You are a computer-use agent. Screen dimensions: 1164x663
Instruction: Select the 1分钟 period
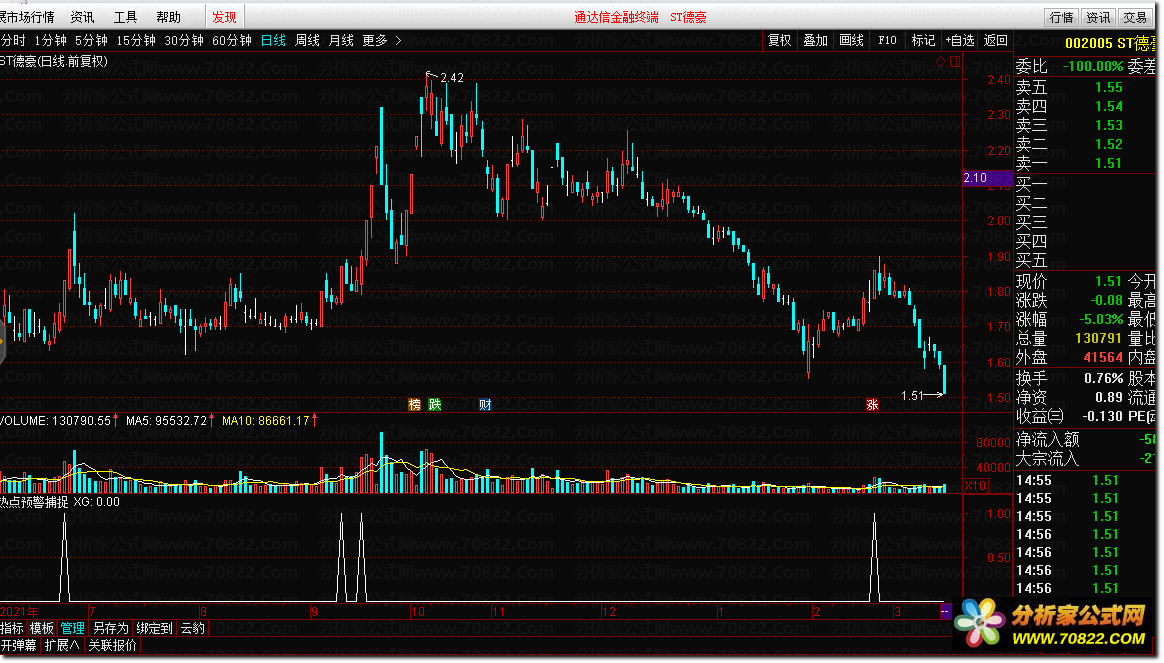[x=50, y=40]
